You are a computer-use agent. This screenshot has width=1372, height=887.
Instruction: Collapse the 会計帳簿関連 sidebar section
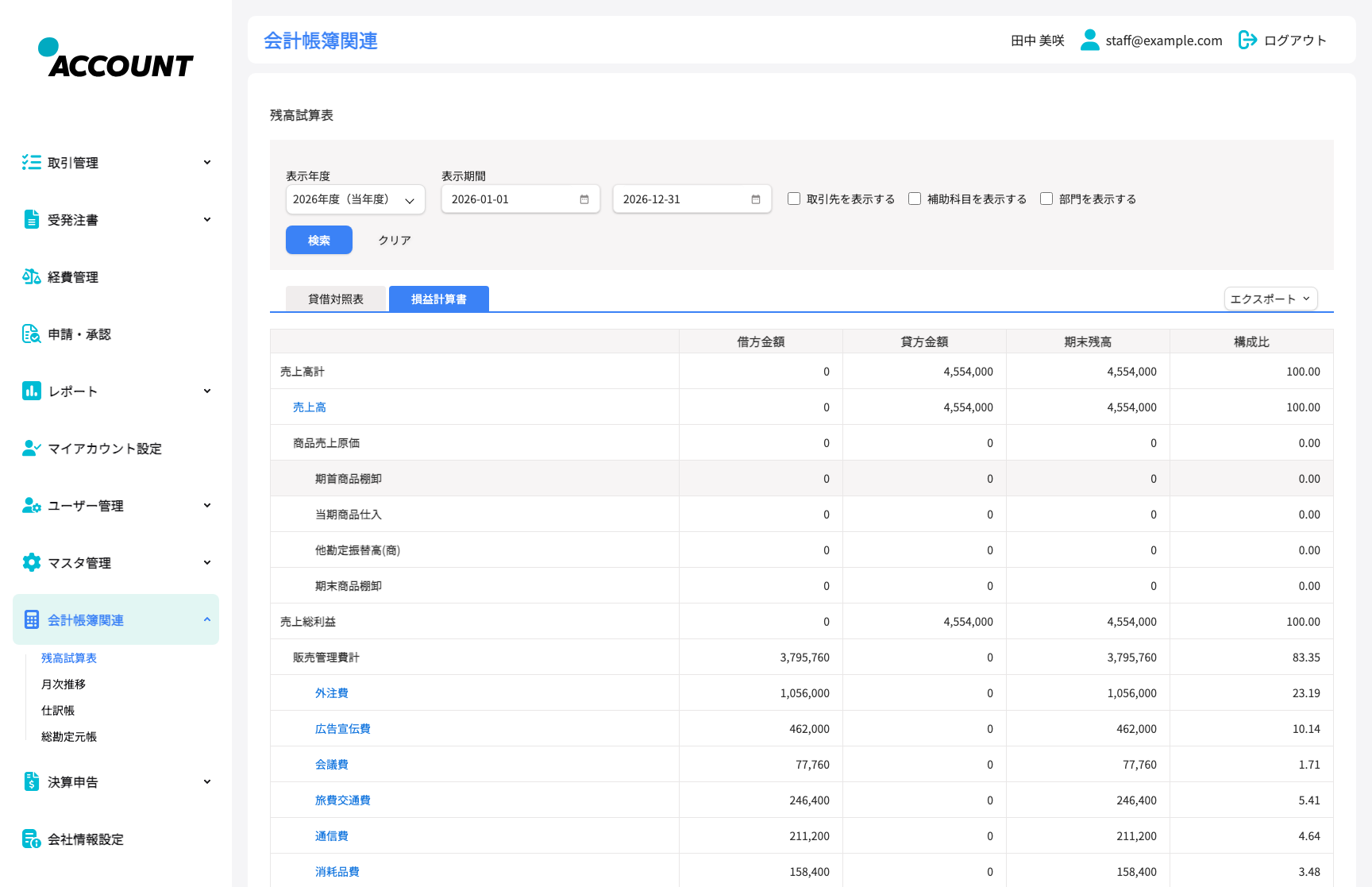[116, 619]
